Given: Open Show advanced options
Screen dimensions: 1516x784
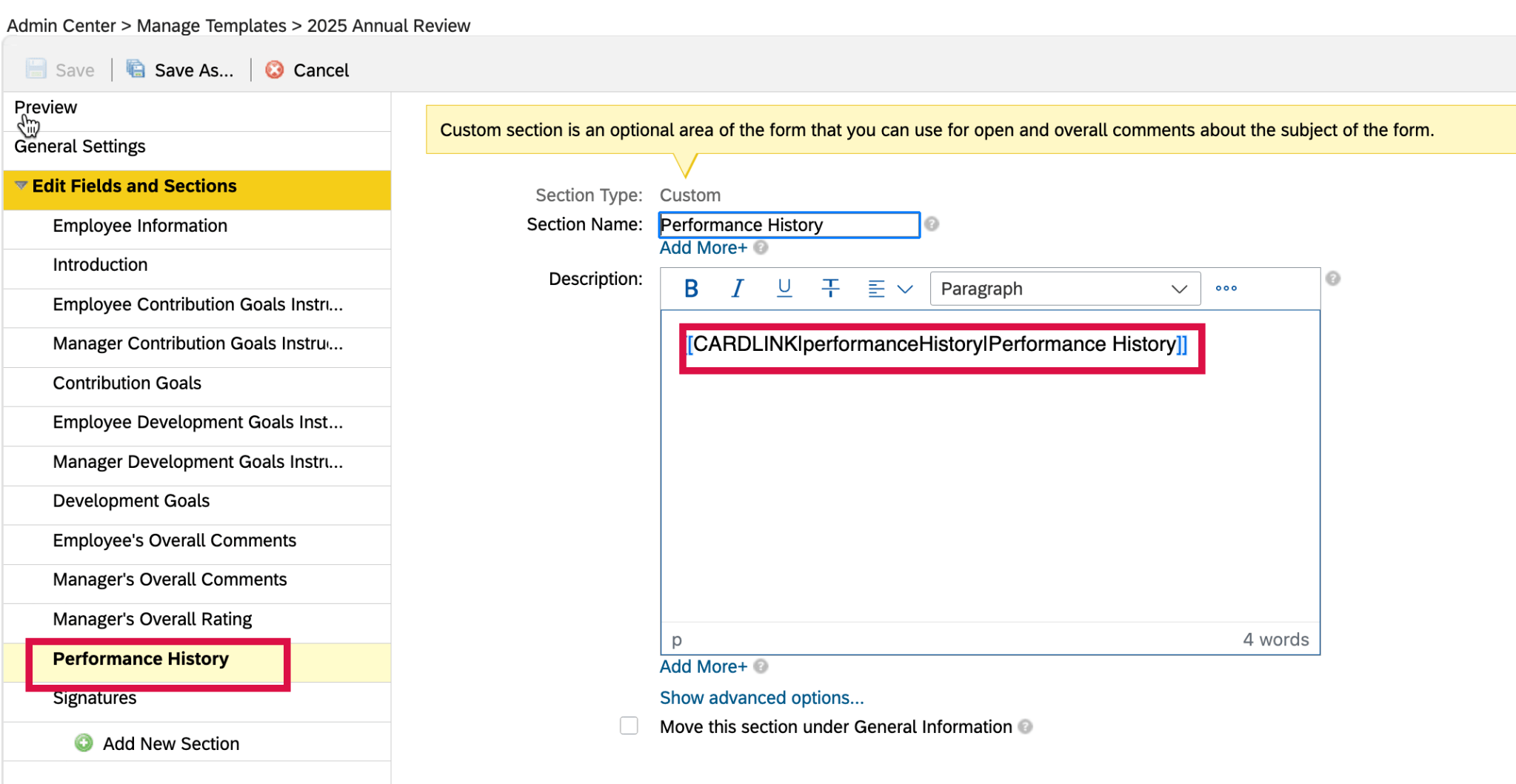Looking at the screenshot, I should click(761, 697).
